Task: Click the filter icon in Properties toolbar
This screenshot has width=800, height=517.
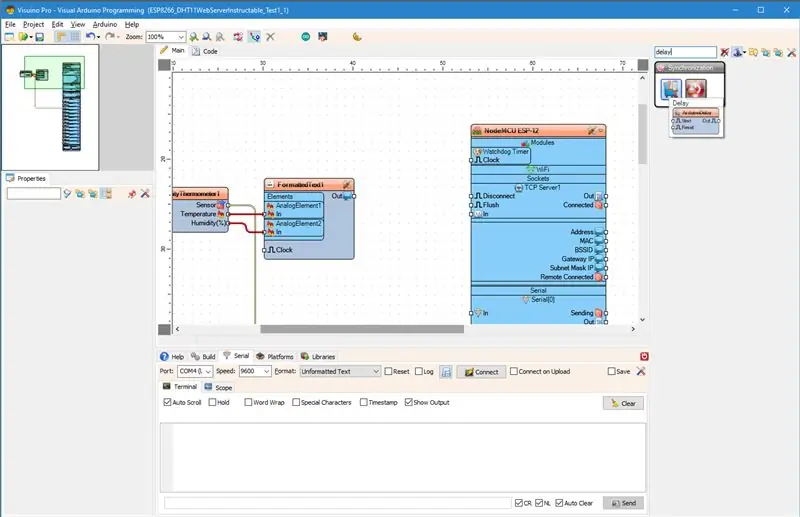Action: (x=67, y=194)
